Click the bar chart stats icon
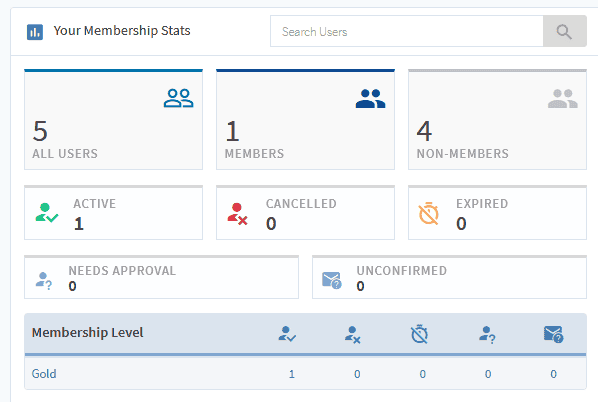598x402 pixels. tap(35, 32)
